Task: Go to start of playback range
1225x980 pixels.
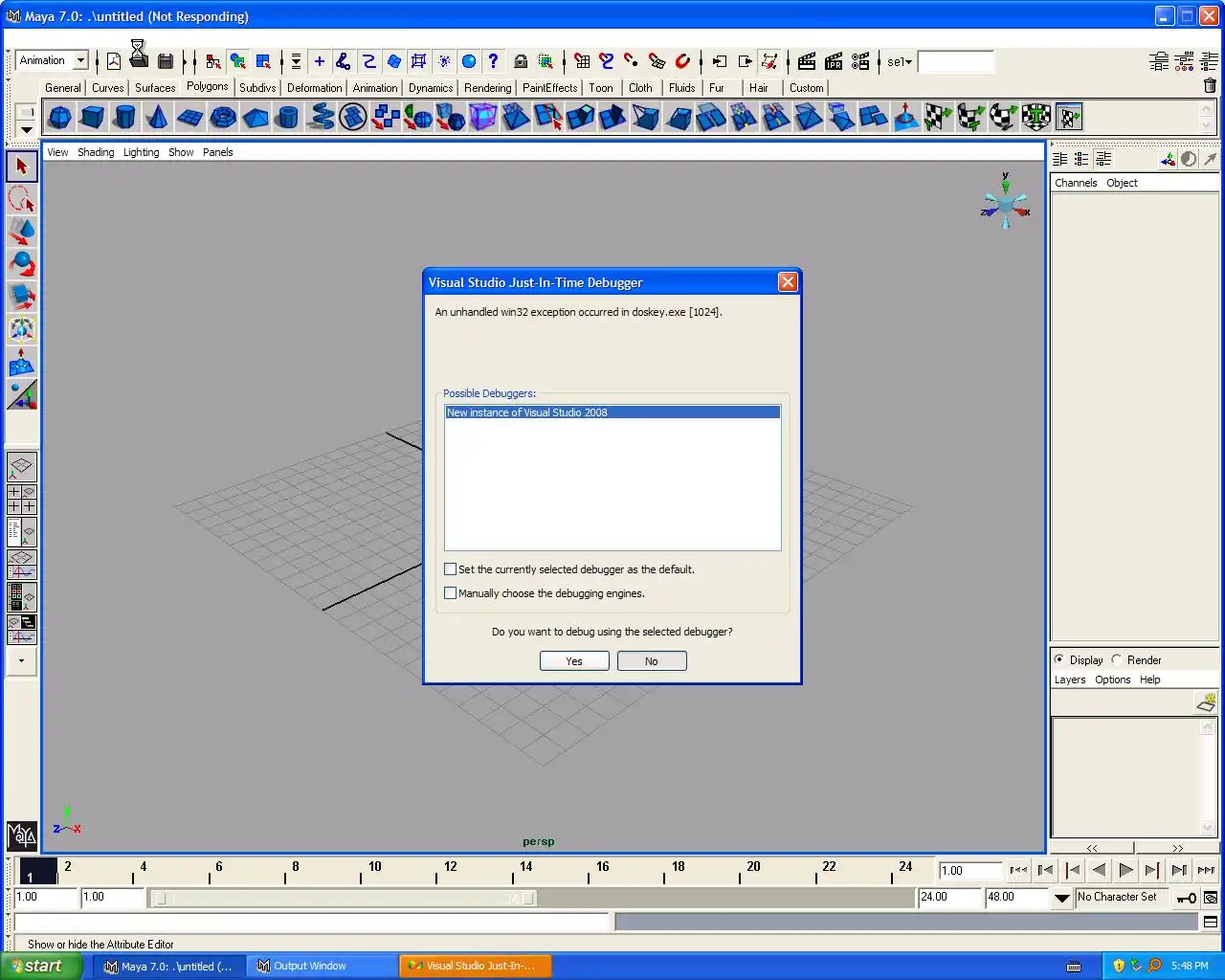Action: click(x=1019, y=870)
